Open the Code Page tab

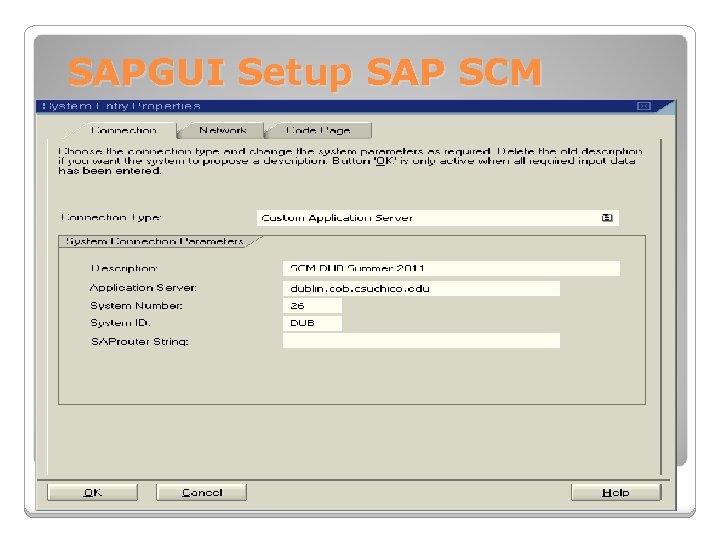click(318, 130)
